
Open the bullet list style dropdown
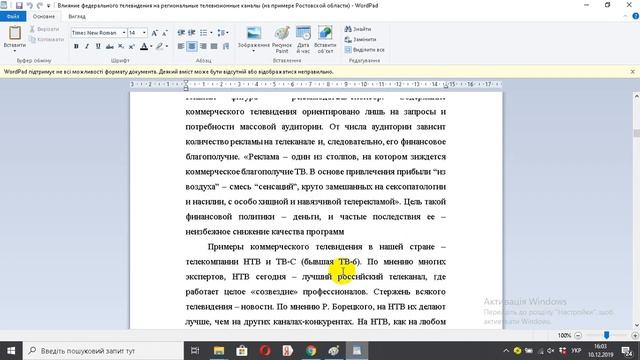(211, 33)
